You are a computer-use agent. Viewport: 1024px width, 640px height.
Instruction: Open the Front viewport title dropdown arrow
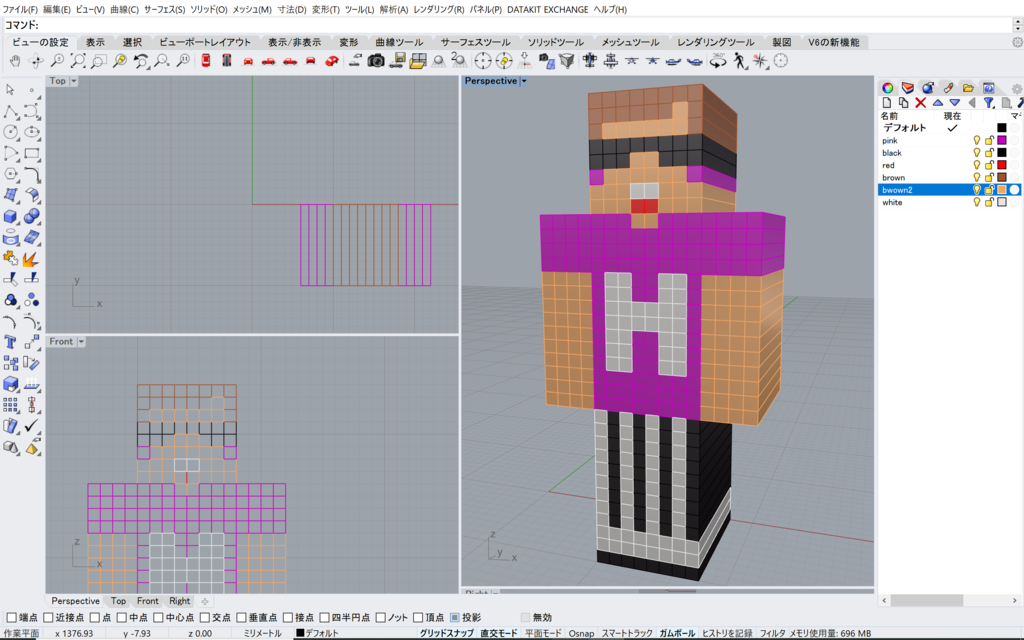81,342
